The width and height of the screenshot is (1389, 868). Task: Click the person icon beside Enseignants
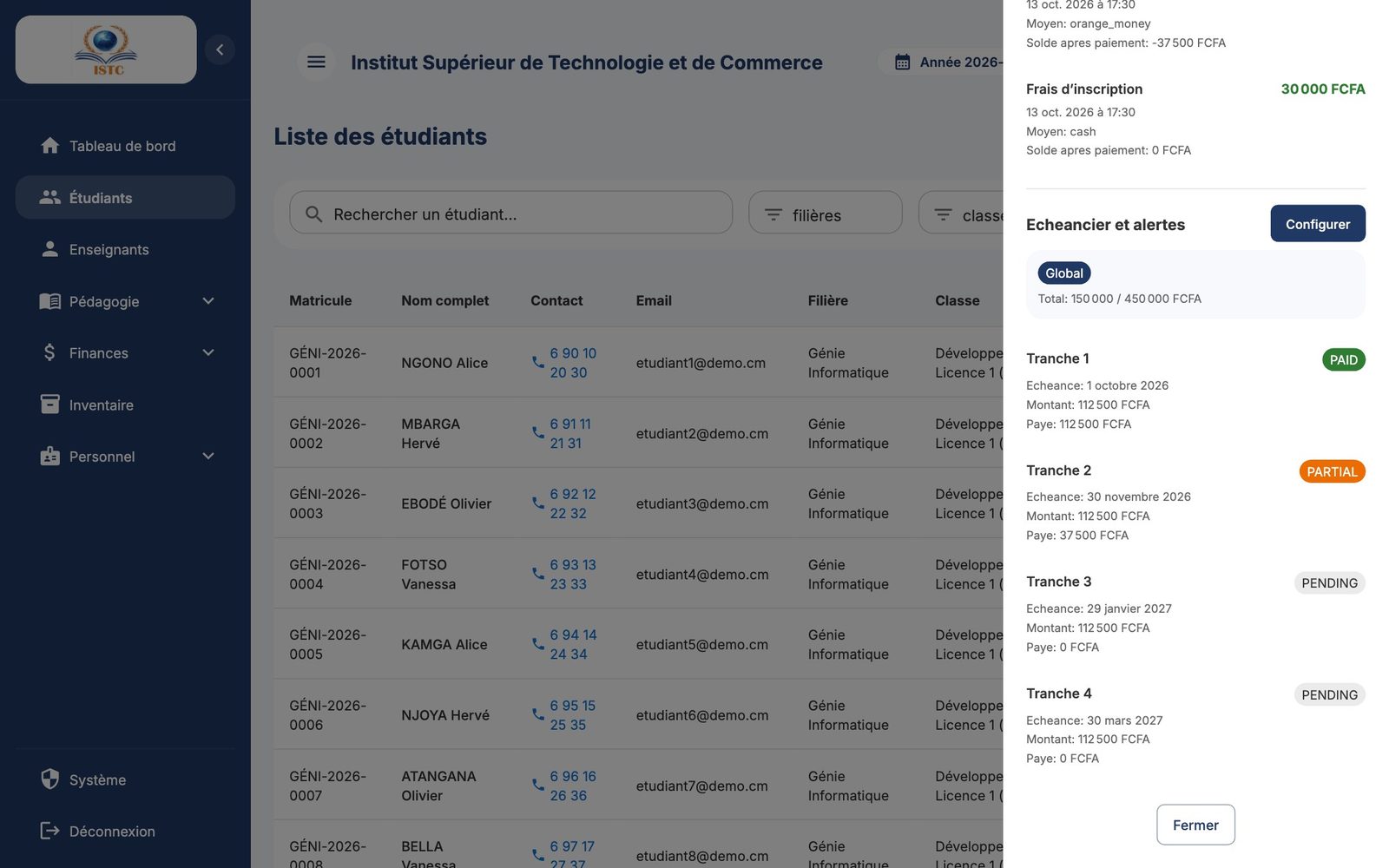click(50, 249)
